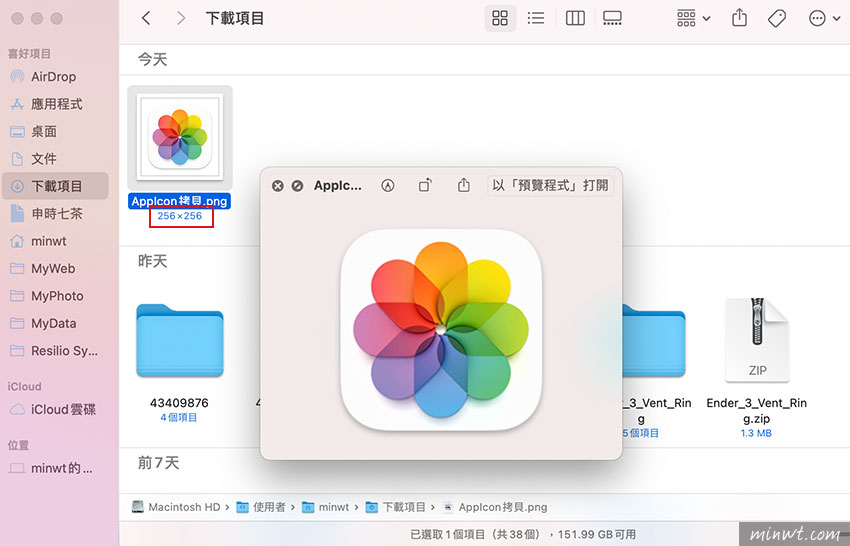Open 文件 in the sidebar

55,159
